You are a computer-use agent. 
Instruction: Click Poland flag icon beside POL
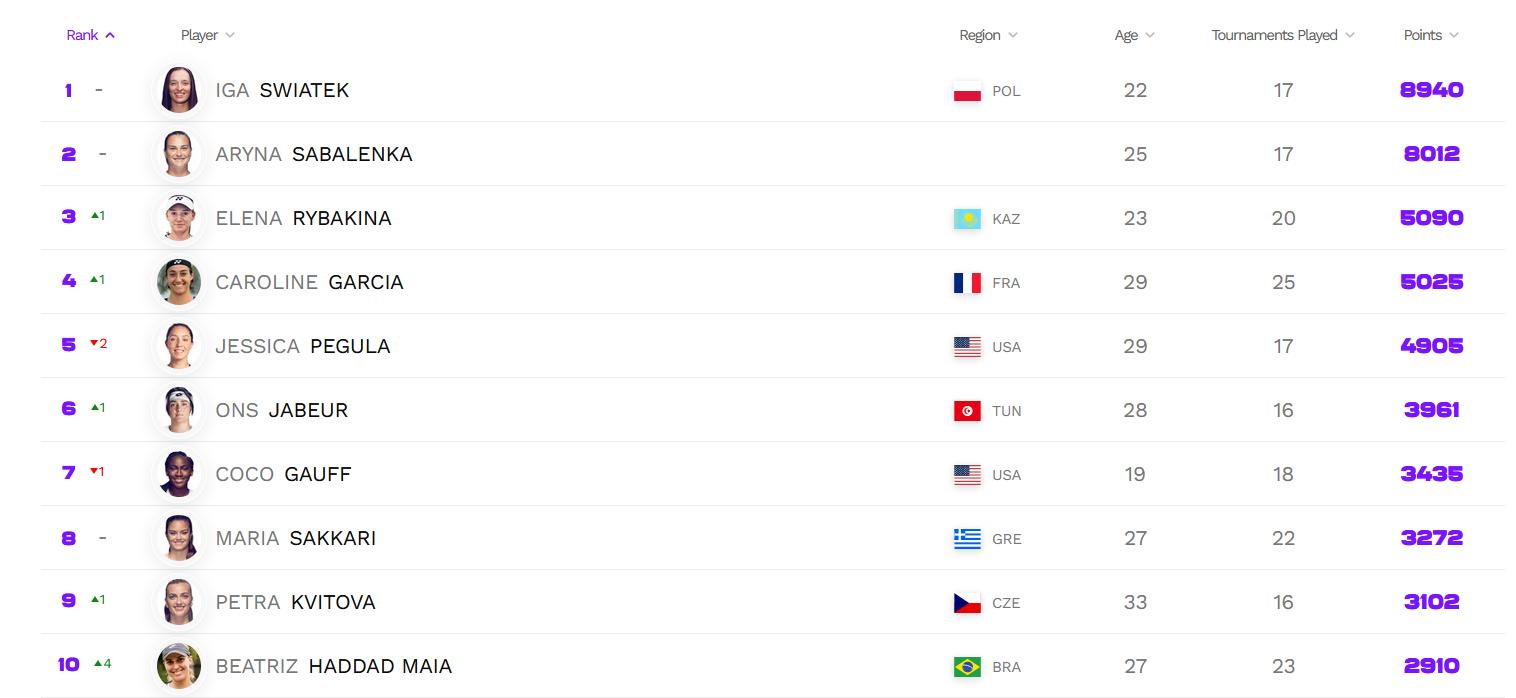(967, 91)
